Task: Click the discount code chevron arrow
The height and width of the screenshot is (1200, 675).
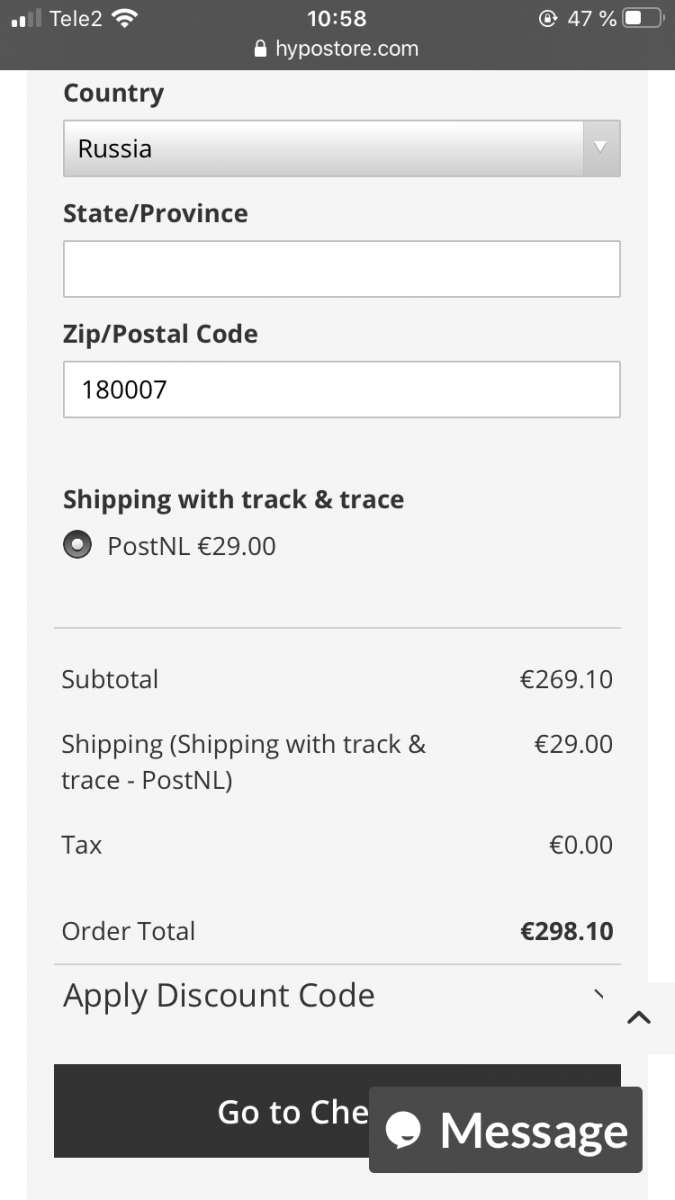Action: pyautogui.click(x=598, y=995)
